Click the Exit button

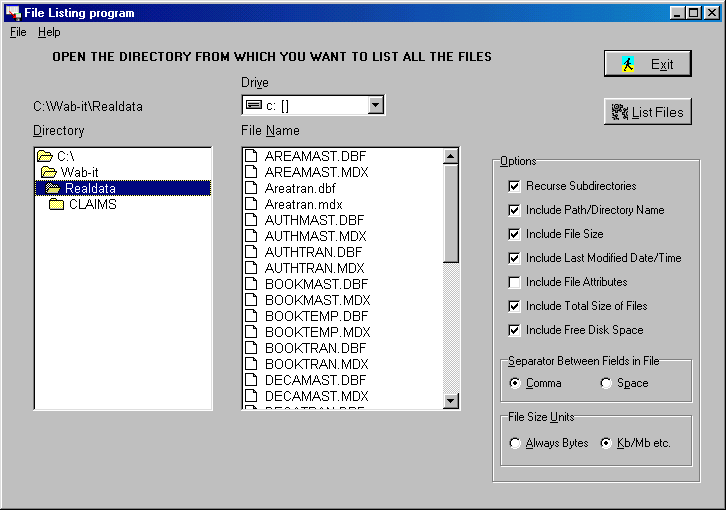coord(647,63)
